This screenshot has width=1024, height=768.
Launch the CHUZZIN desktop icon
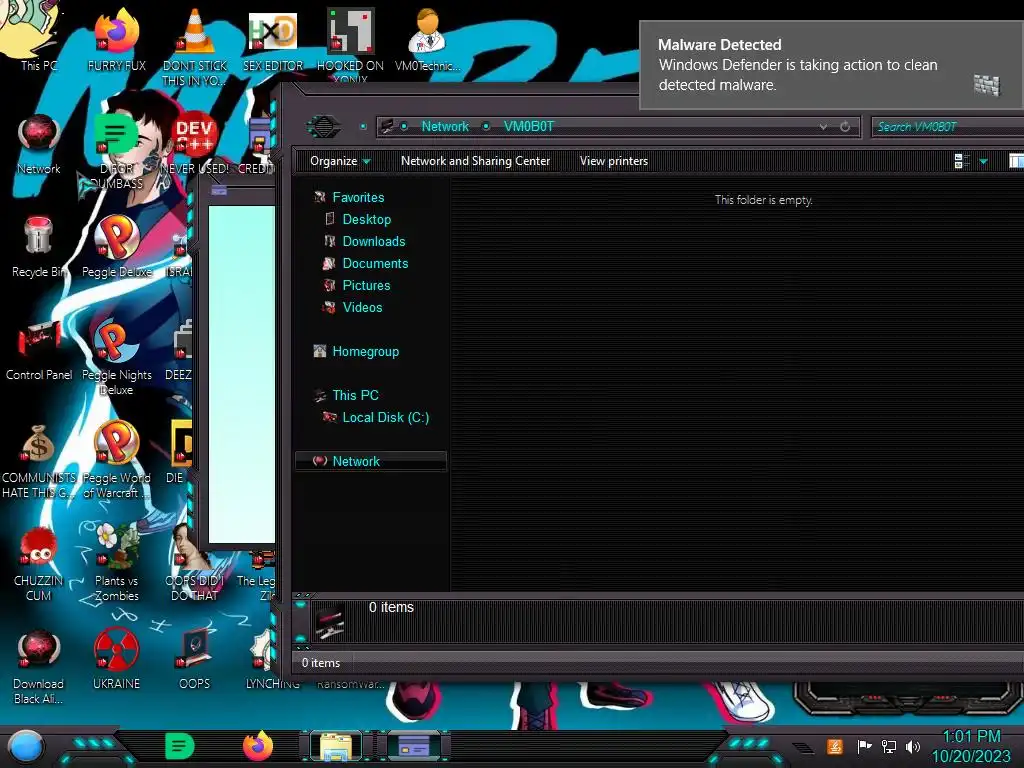point(39,562)
